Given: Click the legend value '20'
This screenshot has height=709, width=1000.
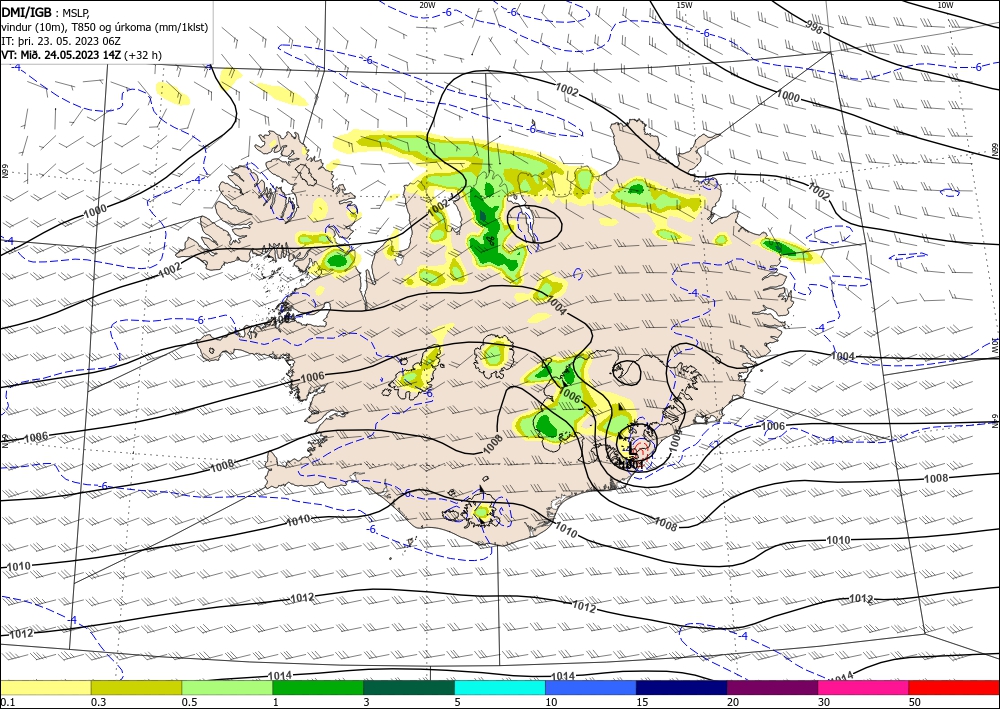Looking at the screenshot, I should [x=733, y=702].
